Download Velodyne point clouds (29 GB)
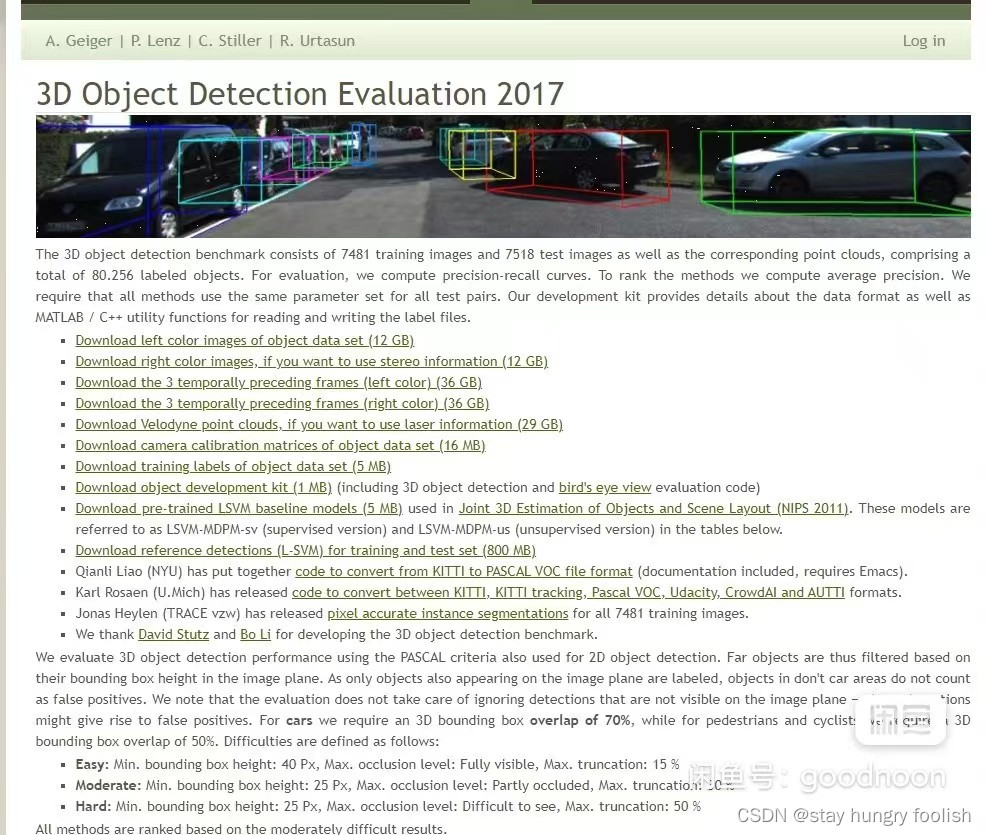The height and width of the screenshot is (835, 986). coord(319,424)
